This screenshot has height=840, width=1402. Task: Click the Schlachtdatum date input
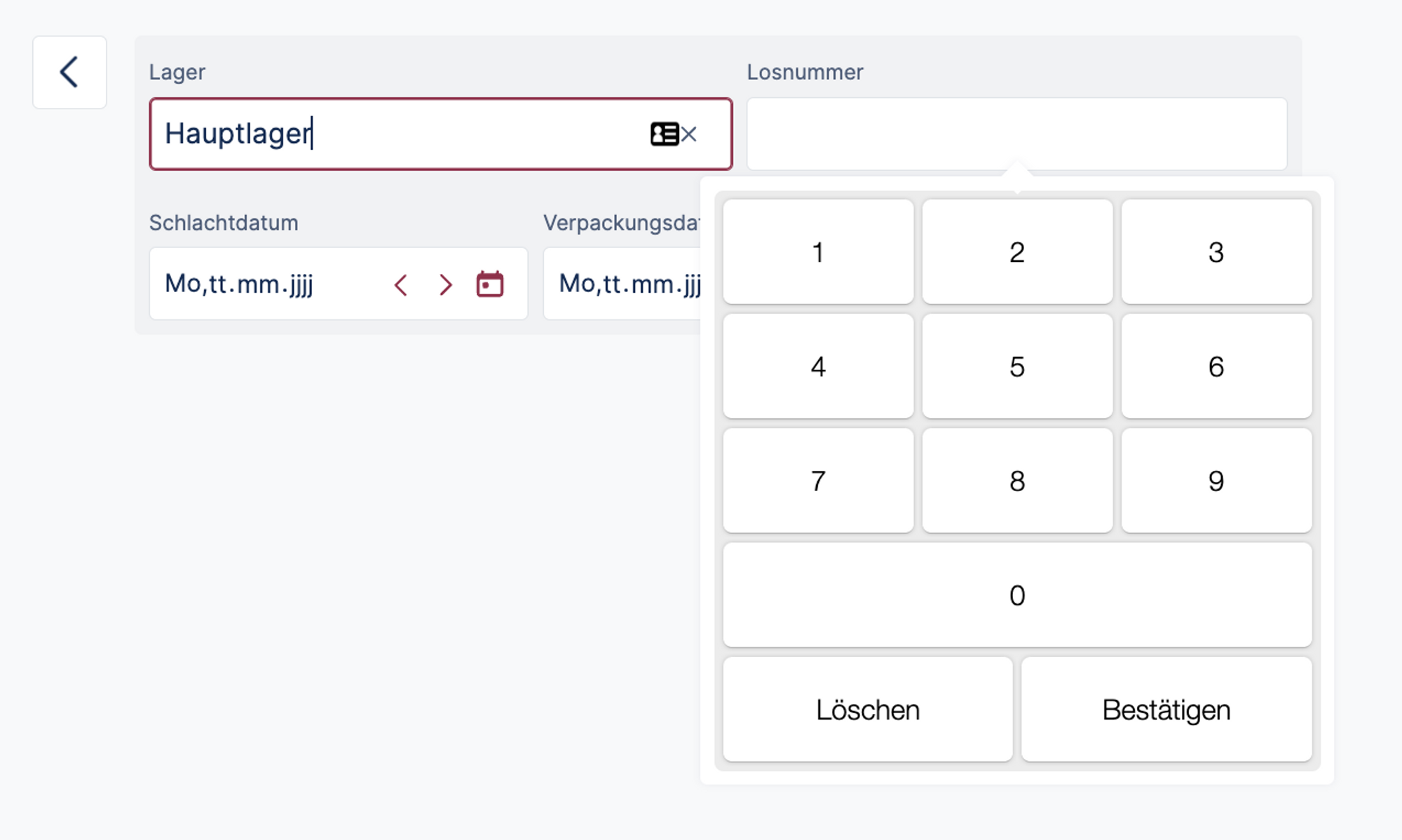coord(266,284)
